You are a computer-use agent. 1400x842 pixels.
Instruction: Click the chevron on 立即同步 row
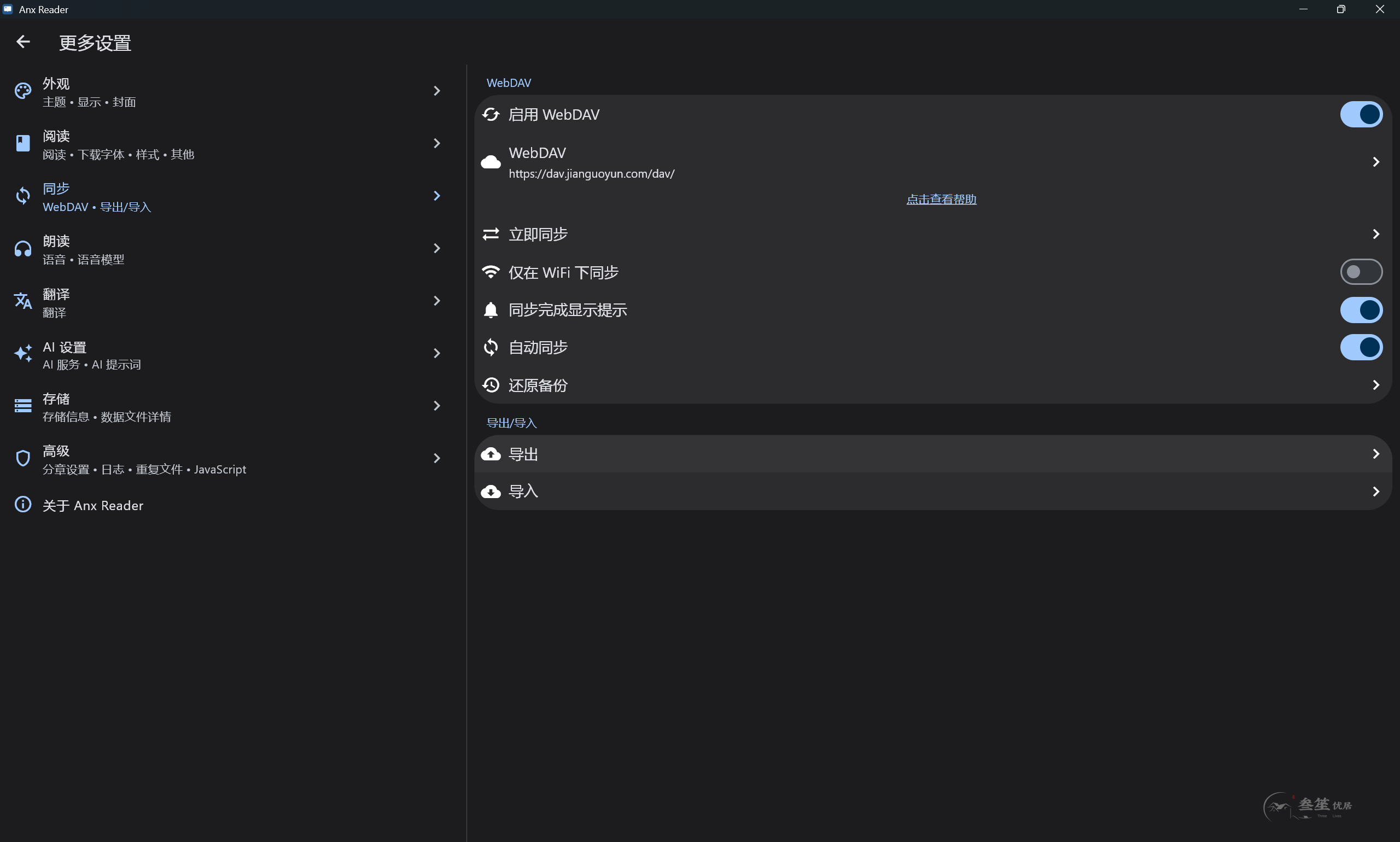[1375, 234]
